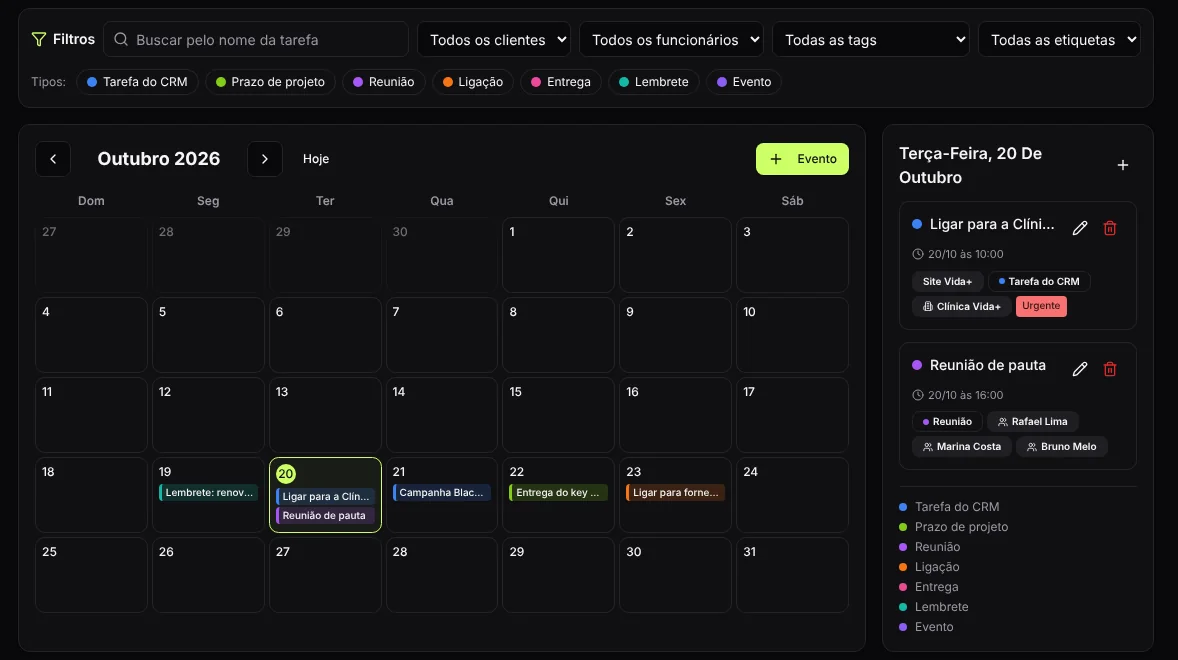Add item with plus icon beside Terça-Feira header
The width and height of the screenshot is (1178, 660).
tap(1122, 165)
